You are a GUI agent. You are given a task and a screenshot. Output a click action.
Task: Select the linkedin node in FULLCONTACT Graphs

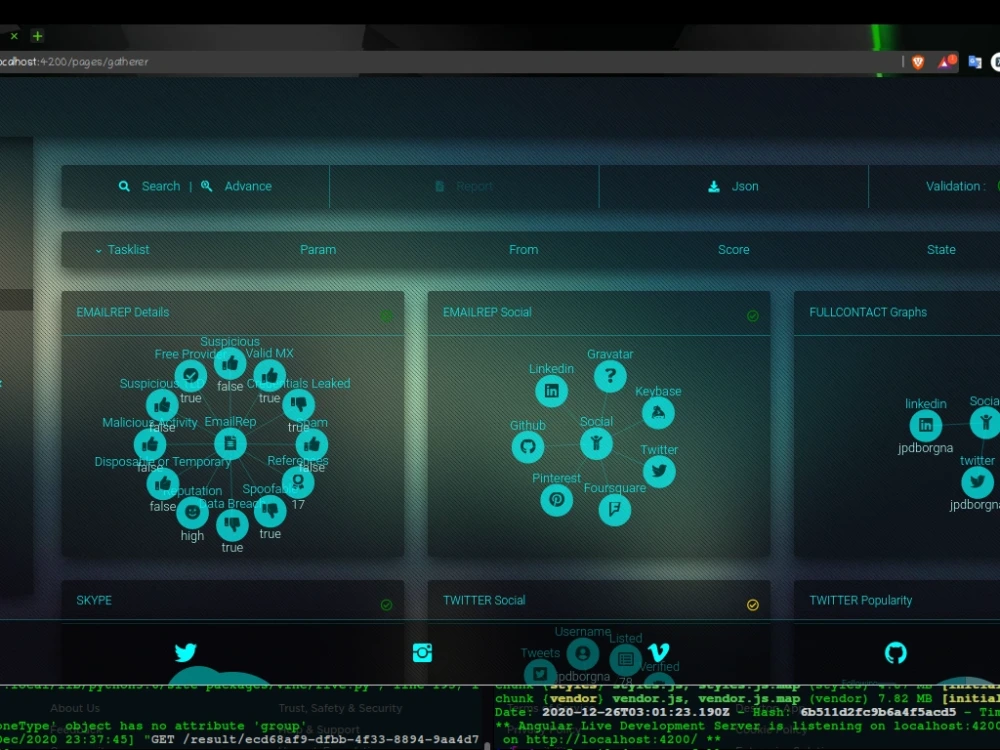(x=925, y=425)
